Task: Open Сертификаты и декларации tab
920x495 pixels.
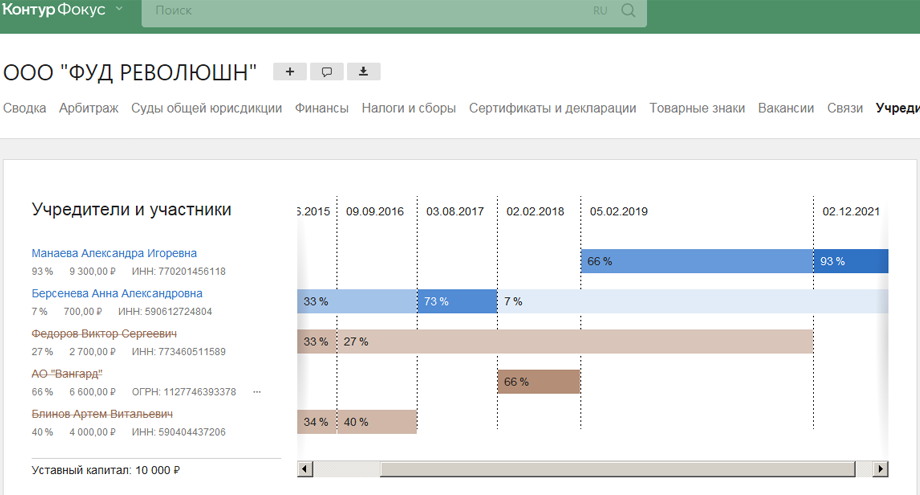Action: (x=552, y=108)
